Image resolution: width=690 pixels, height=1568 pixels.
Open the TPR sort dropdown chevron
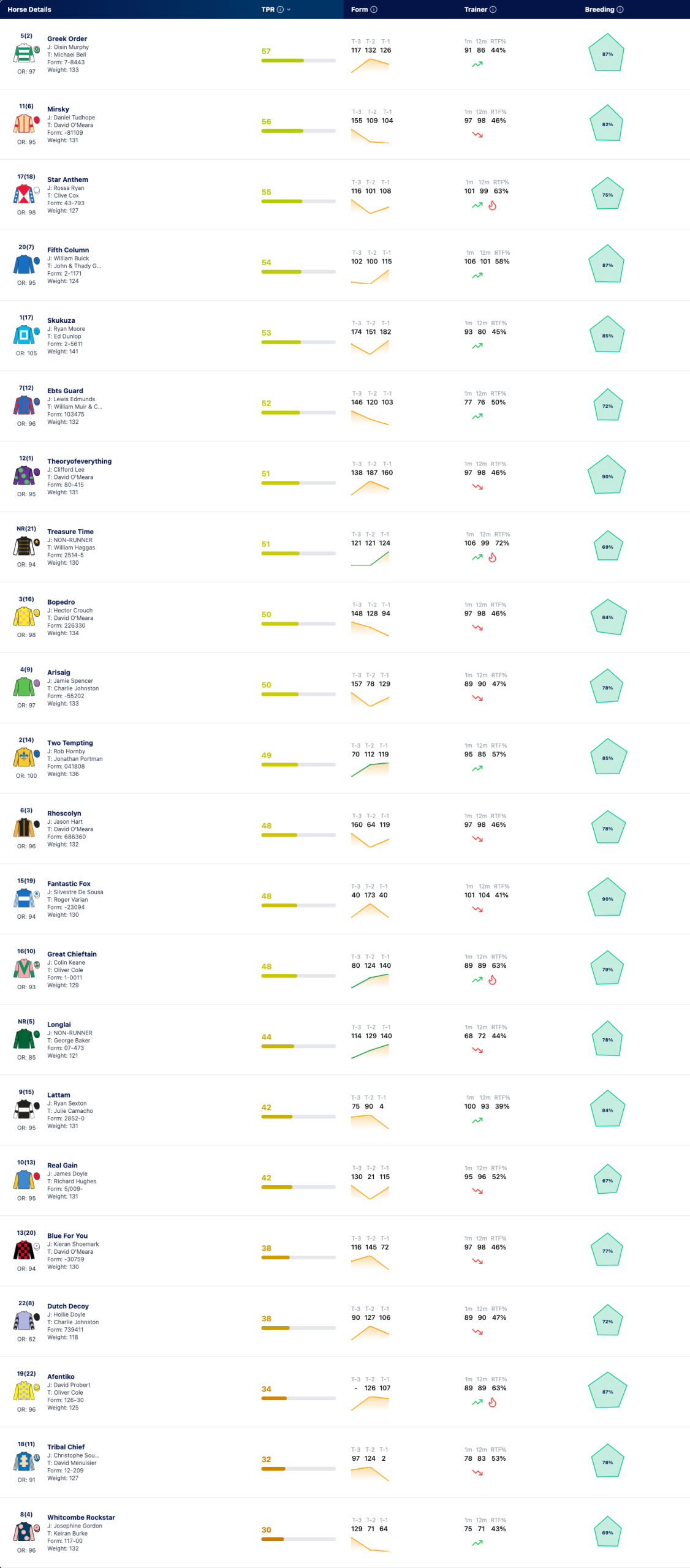(289, 9)
